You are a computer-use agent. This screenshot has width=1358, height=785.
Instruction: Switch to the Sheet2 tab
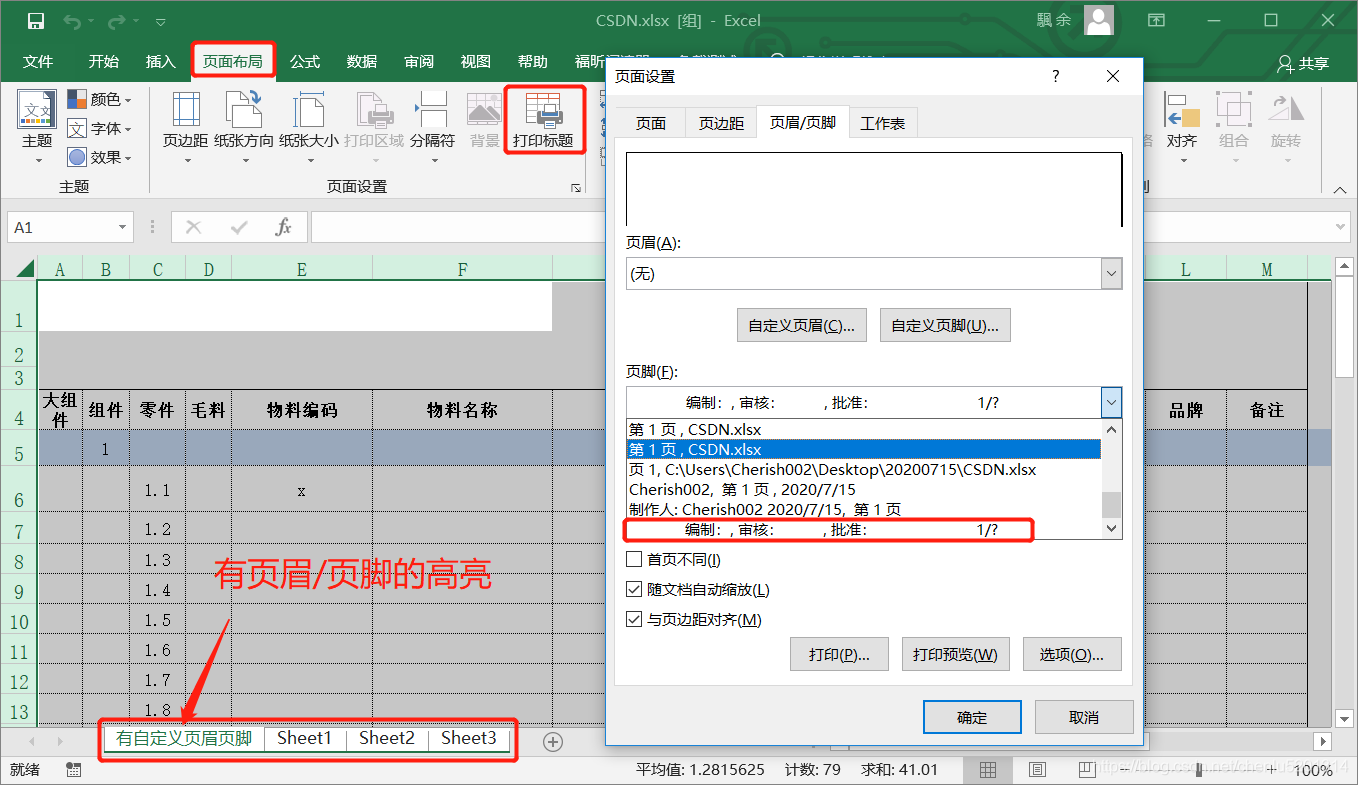387,738
